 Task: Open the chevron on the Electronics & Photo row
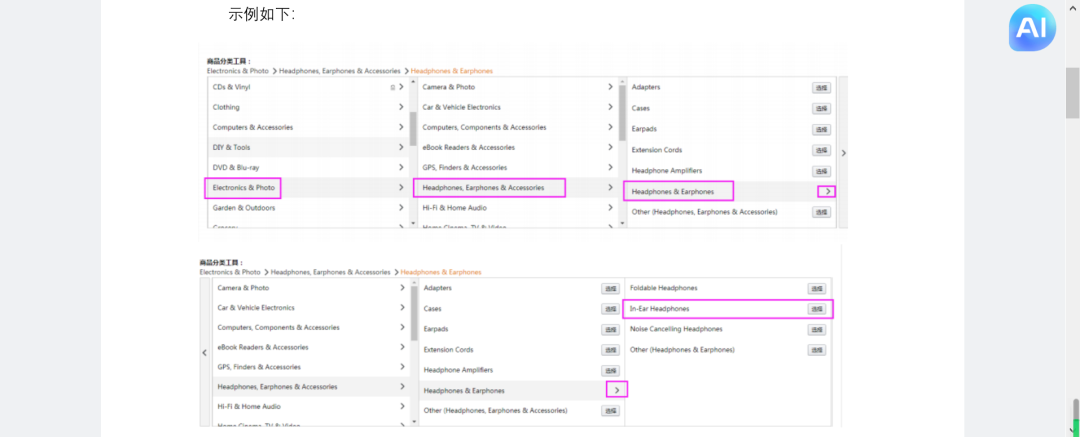click(x=401, y=187)
